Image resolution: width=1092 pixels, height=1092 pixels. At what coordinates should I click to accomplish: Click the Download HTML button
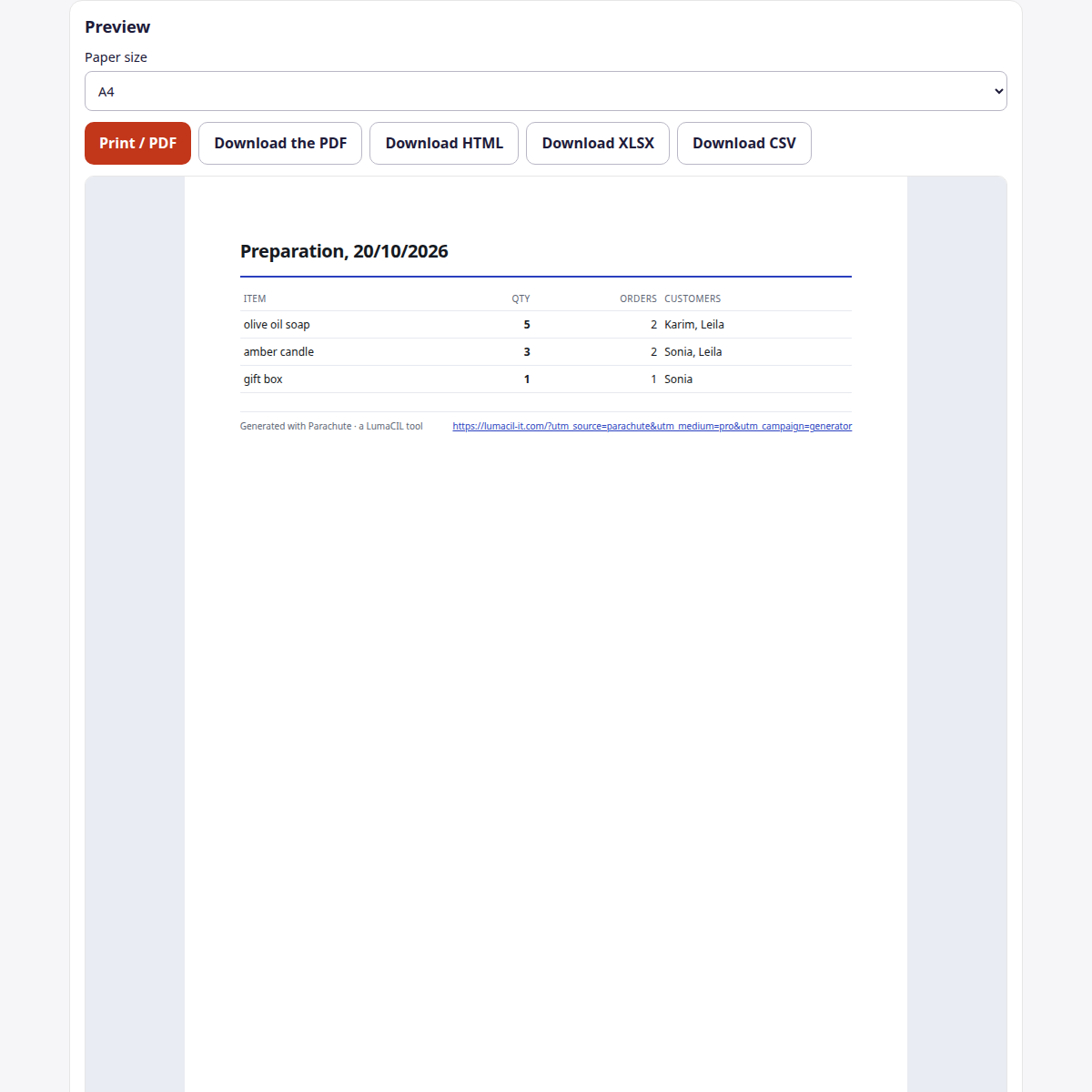444,143
